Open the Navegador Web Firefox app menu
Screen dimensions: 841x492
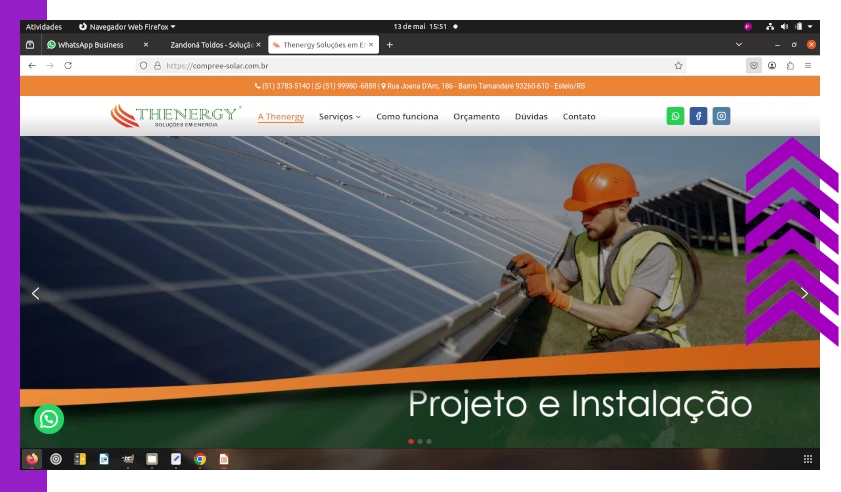coord(127,26)
